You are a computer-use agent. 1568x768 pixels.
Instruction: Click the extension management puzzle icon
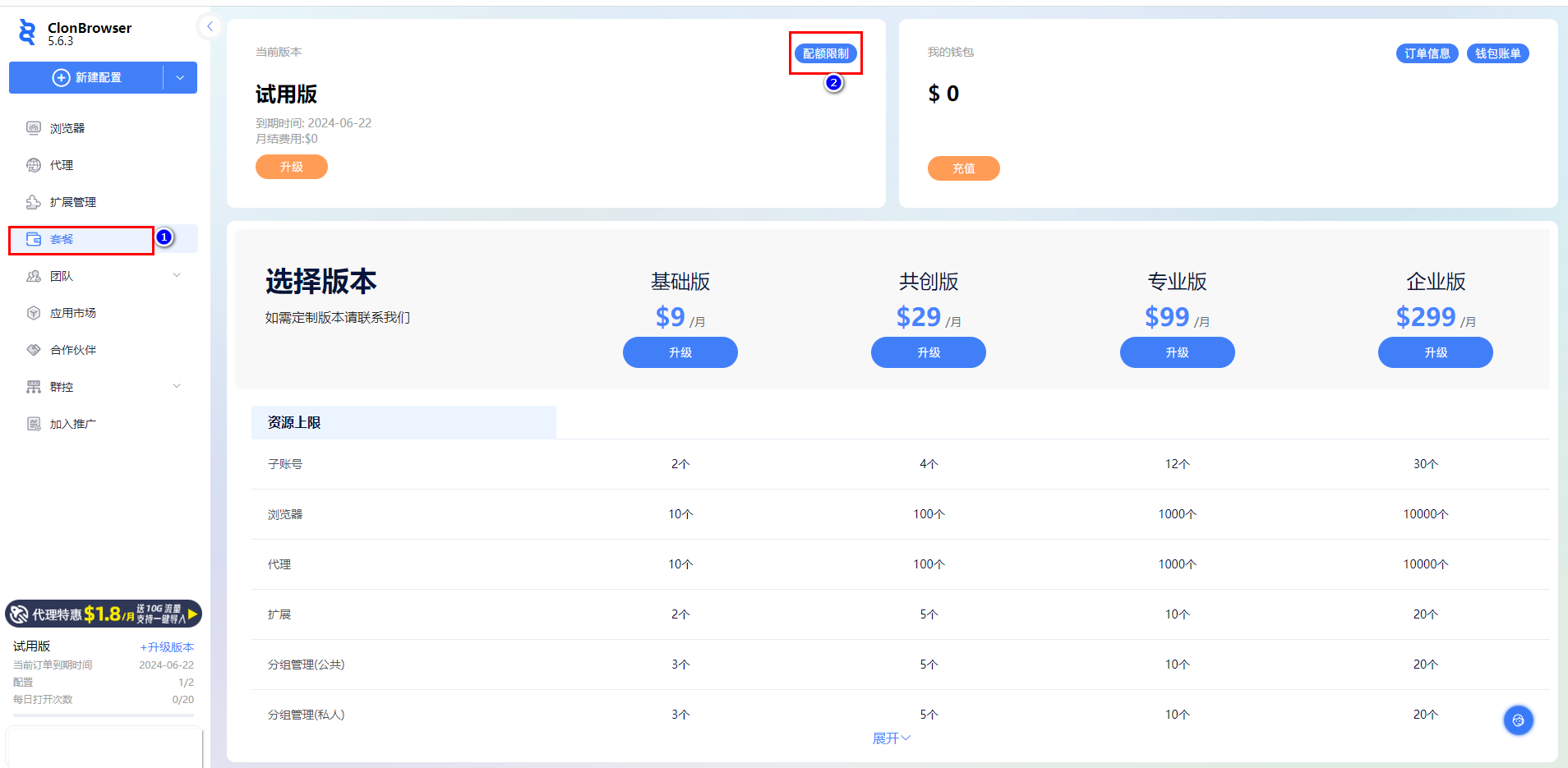(x=34, y=202)
